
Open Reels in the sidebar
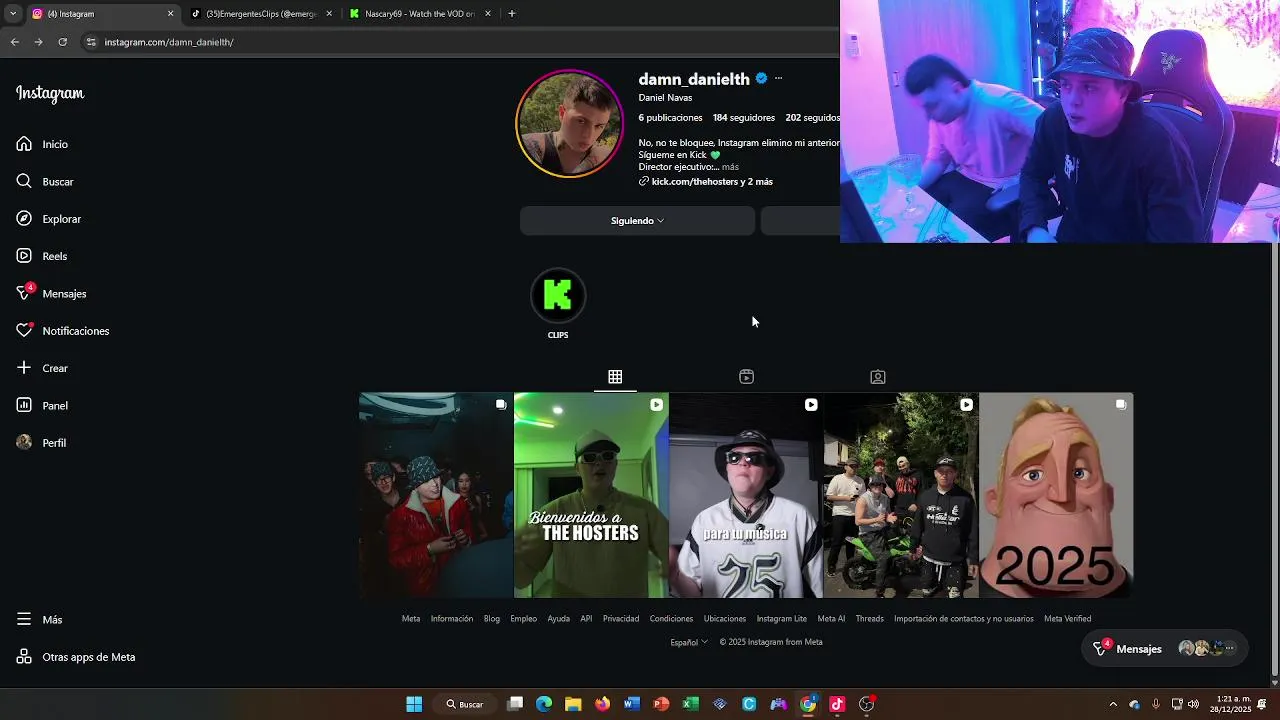42,256
